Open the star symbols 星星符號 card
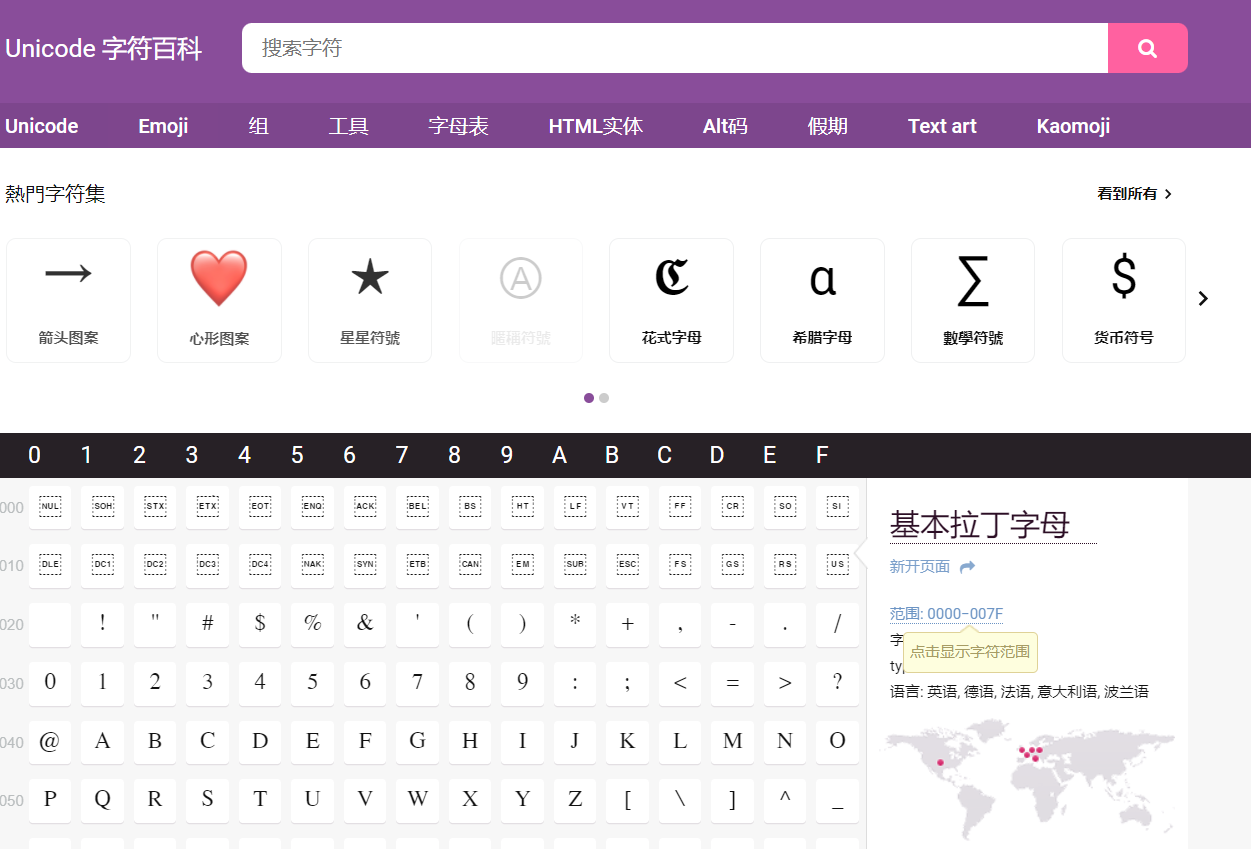This screenshot has height=849, width=1251. pos(370,300)
